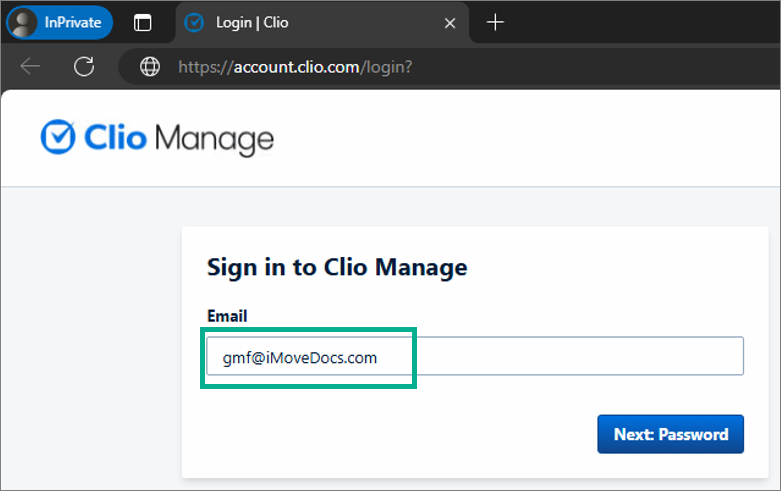Click the Clio Manage wordmark text
Viewport: 781px width, 491px height.
click(x=179, y=138)
